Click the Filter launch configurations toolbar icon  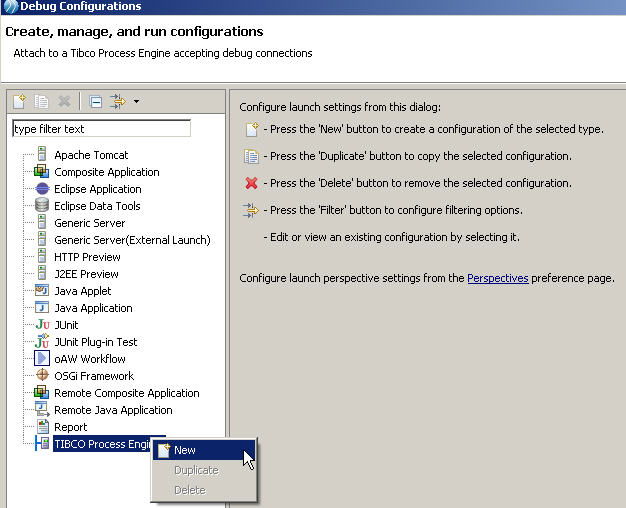(x=118, y=101)
